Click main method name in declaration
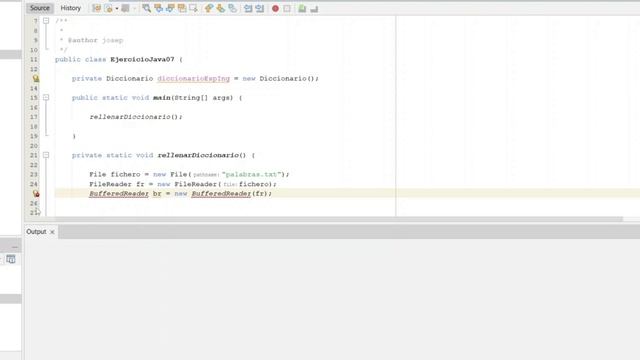 [x=162, y=98]
